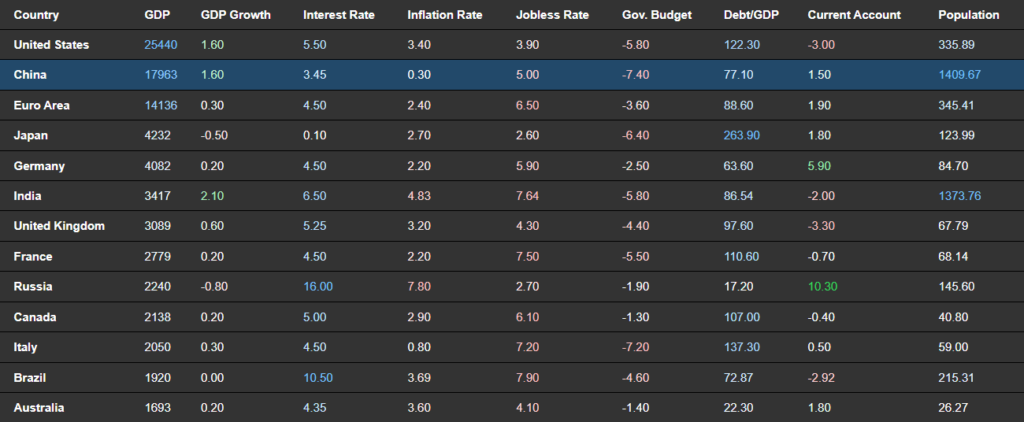Open United Kingdom country page

59,226
